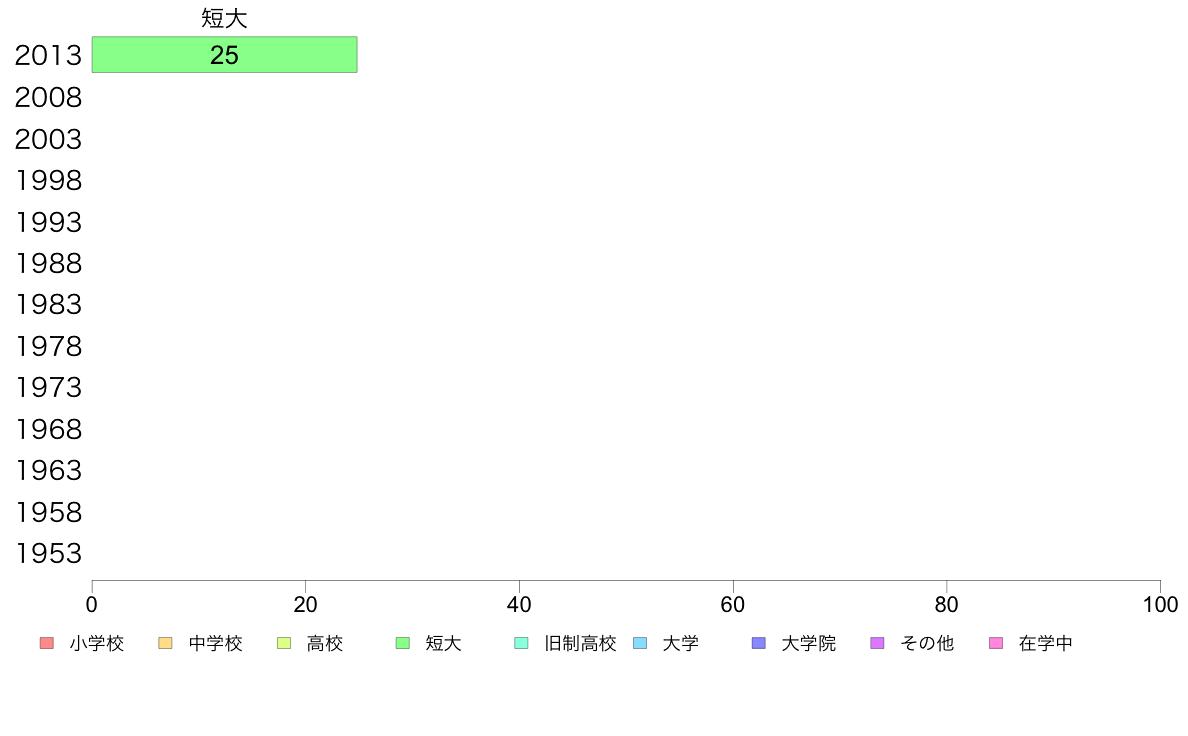This screenshot has height=736, width=1188.
Task: Select the 高校 yellow-green legend swatch
Action: click(284, 644)
